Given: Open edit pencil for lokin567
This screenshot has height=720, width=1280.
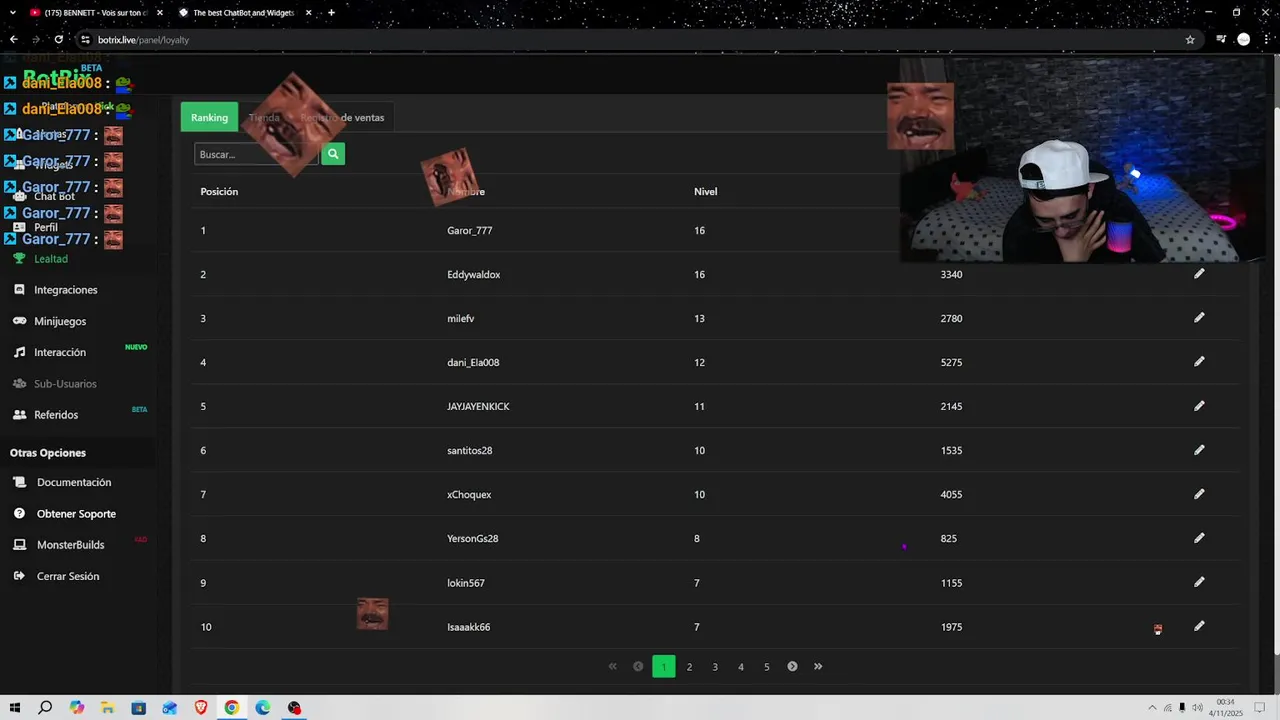Looking at the screenshot, I should tap(1199, 582).
